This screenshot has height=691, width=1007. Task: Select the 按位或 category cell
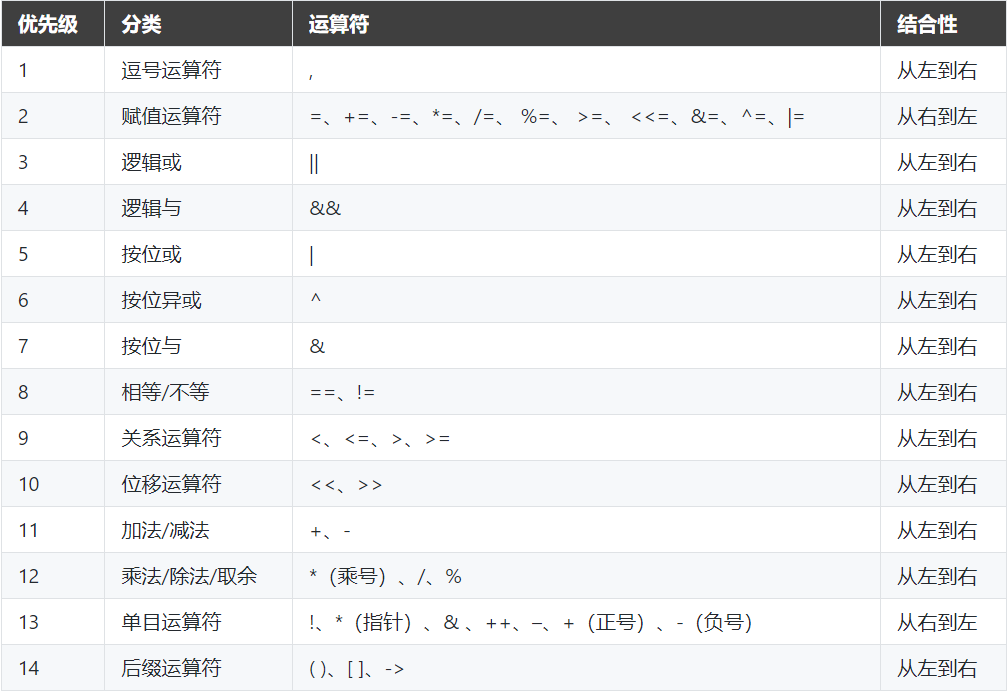coord(152,254)
